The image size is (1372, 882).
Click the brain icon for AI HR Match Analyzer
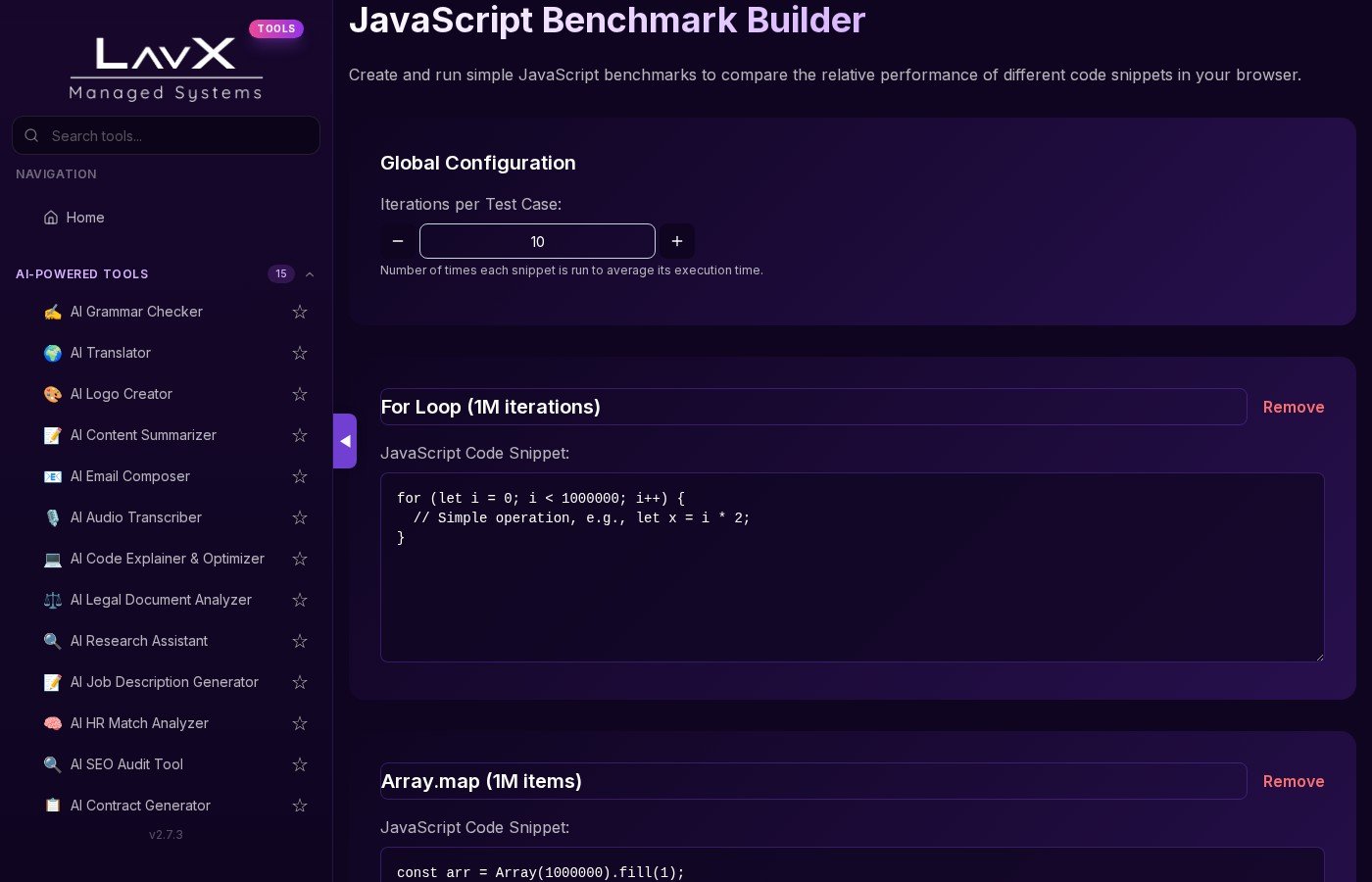53,723
